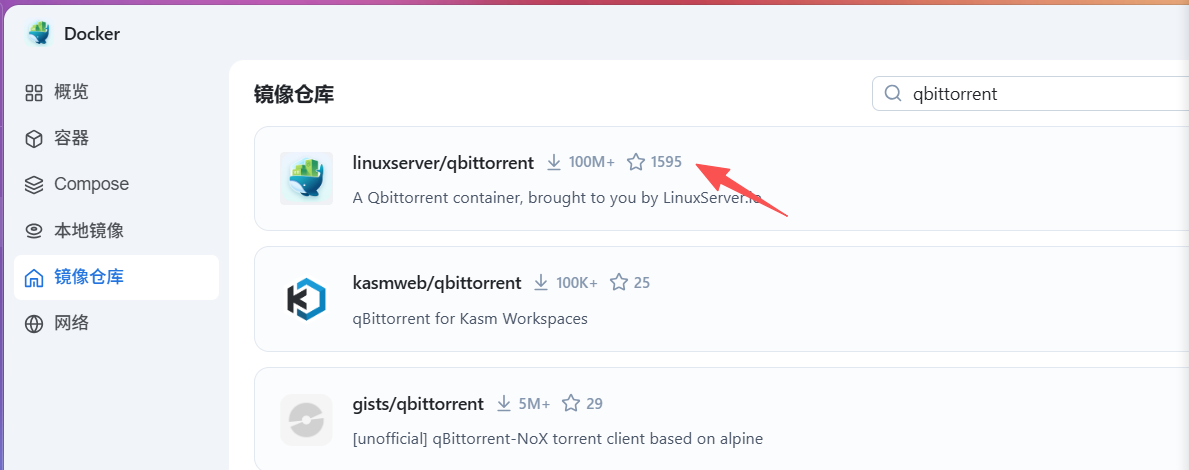Open the kasmweb/qbittorrent image title
The height and width of the screenshot is (470, 1189).
click(437, 283)
